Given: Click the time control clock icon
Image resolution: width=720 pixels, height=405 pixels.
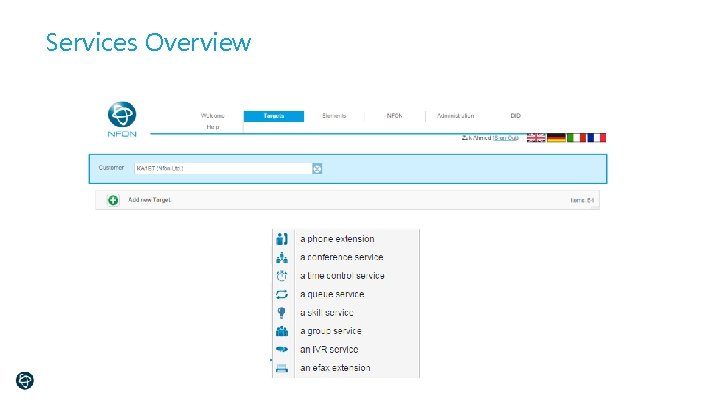Looking at the screenshot, I should coord(282,276).
